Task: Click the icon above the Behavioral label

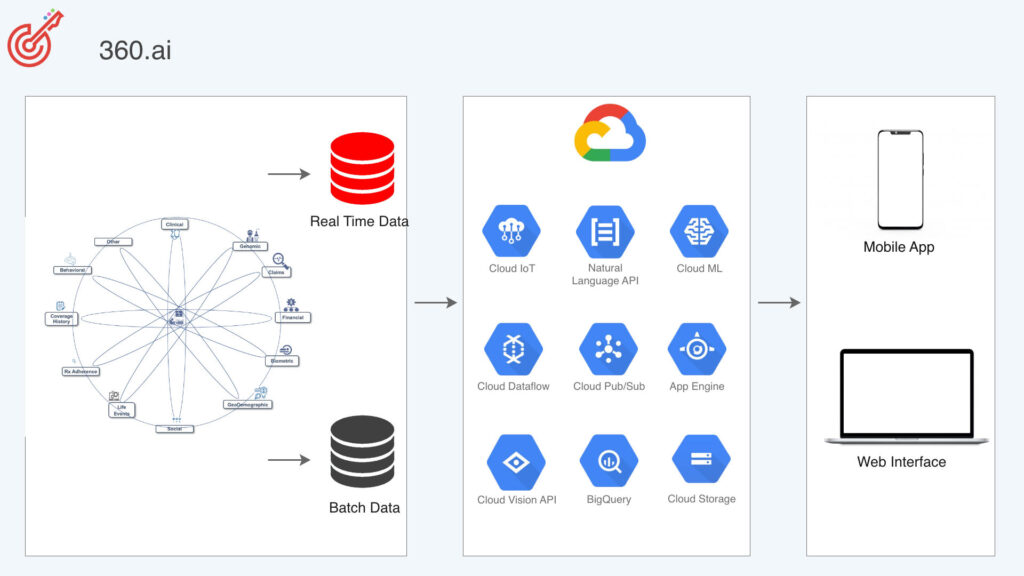Action: [x=70, y=260]
